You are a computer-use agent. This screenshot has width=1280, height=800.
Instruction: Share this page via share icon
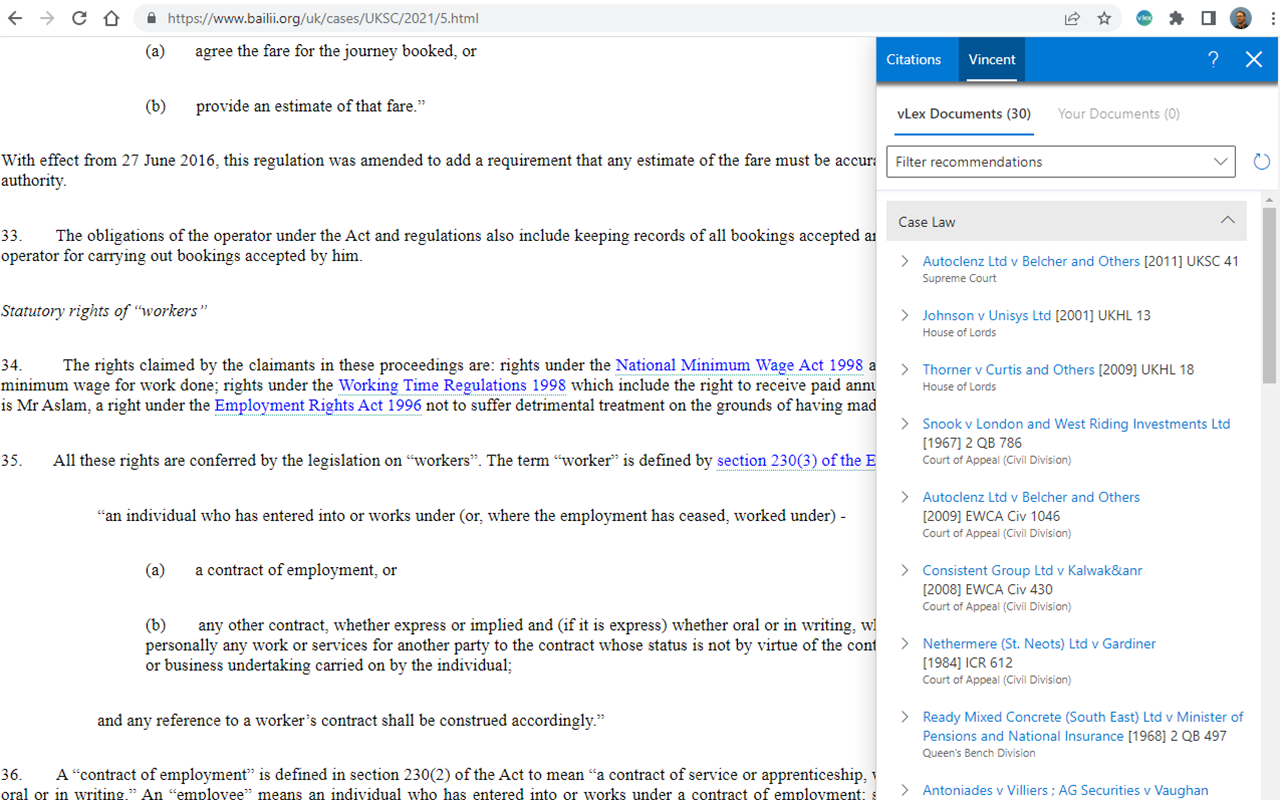(1072, 18)
